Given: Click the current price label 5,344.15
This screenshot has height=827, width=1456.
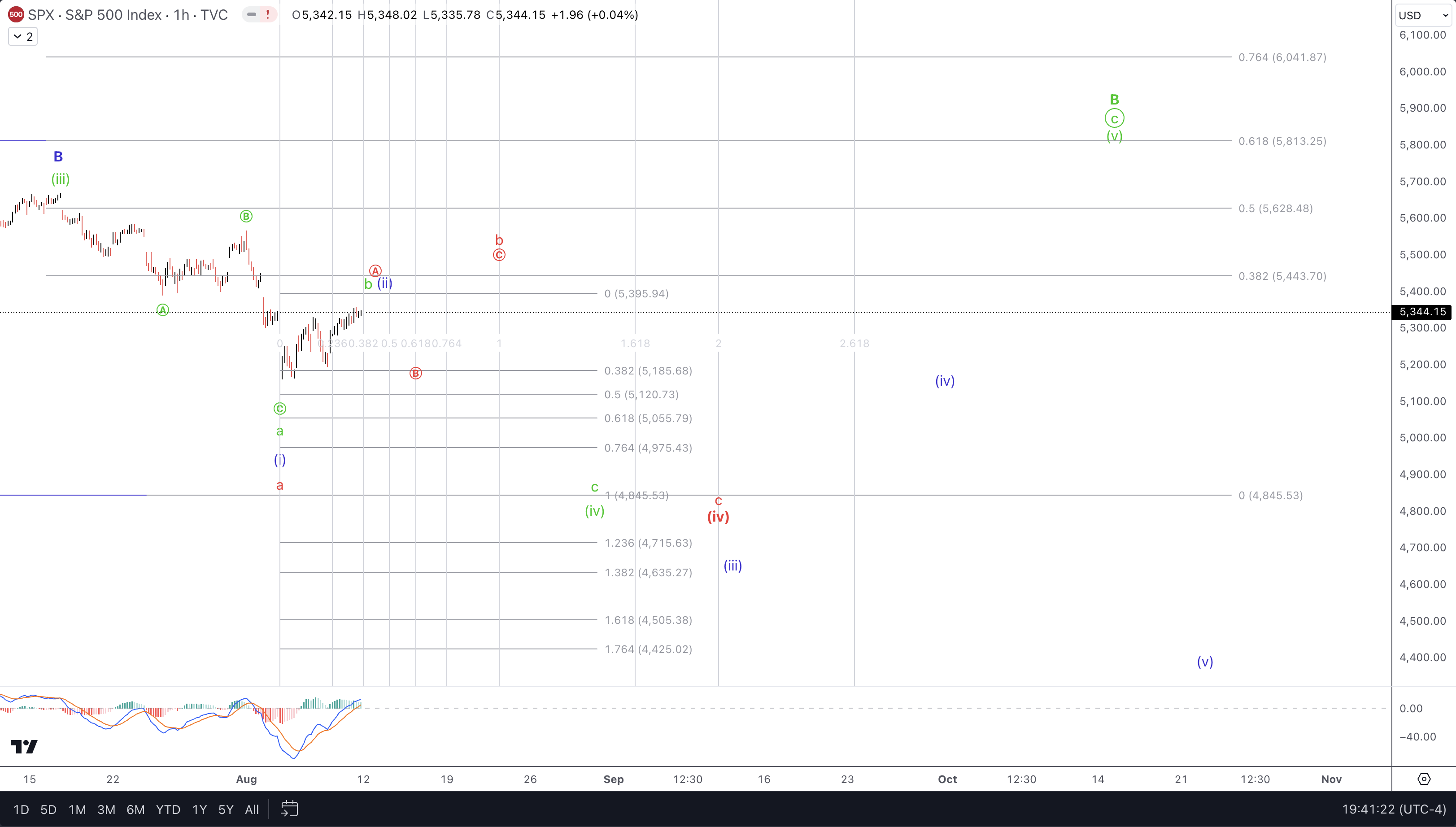Looking at the screenshot, I should point(1422,312).
